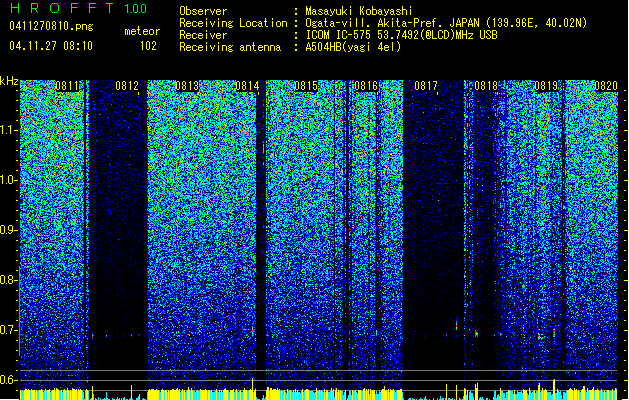Click the 1.1 kHz axis tick label
The width and height of the screenshot is (629, 400).
point(8,130)
